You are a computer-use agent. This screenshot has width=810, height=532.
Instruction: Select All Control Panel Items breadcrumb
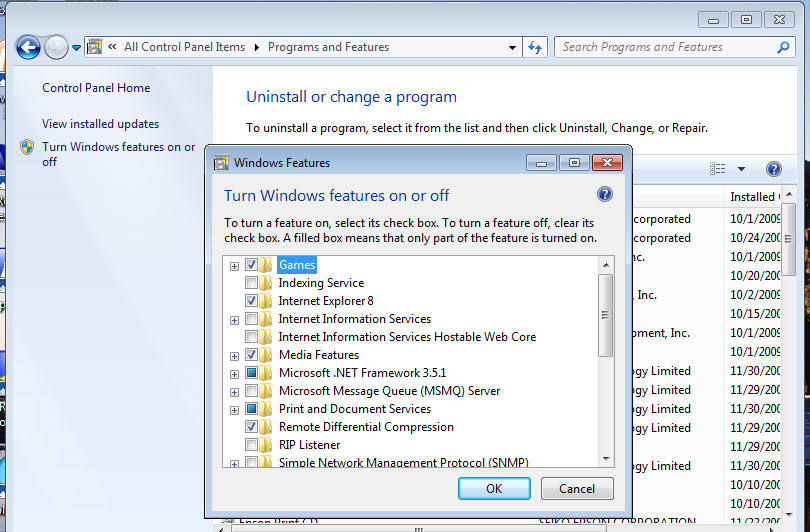[184, 47]
